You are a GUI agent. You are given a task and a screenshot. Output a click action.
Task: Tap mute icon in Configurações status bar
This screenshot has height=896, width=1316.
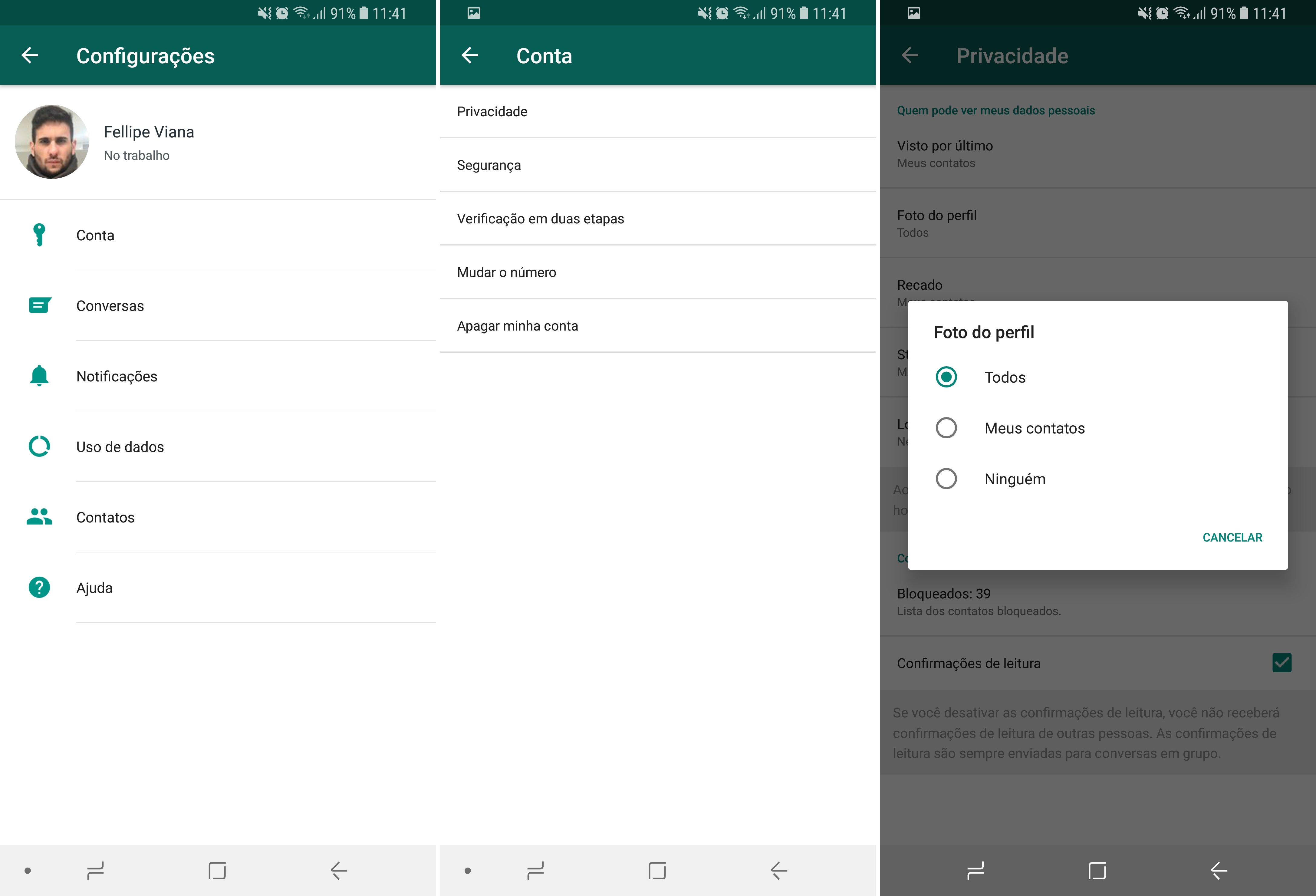[265, 13]
